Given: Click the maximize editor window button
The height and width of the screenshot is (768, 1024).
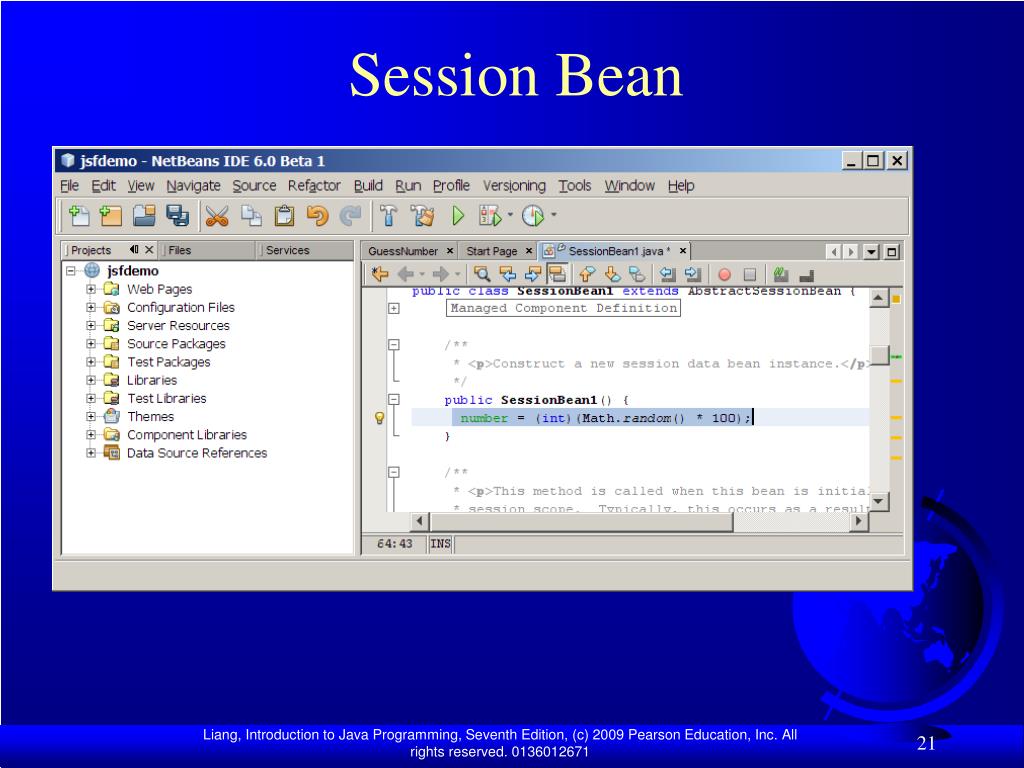Looking at the screenshot, I should pos(891,251).
